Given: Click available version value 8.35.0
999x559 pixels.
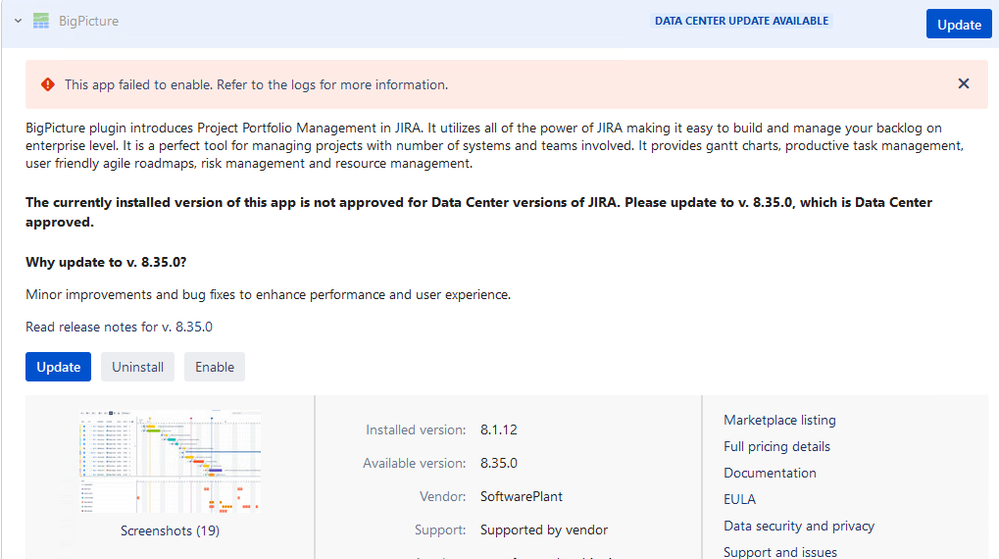Looking at the screenshot, I should pyautogui.click(x=499, y=463).
